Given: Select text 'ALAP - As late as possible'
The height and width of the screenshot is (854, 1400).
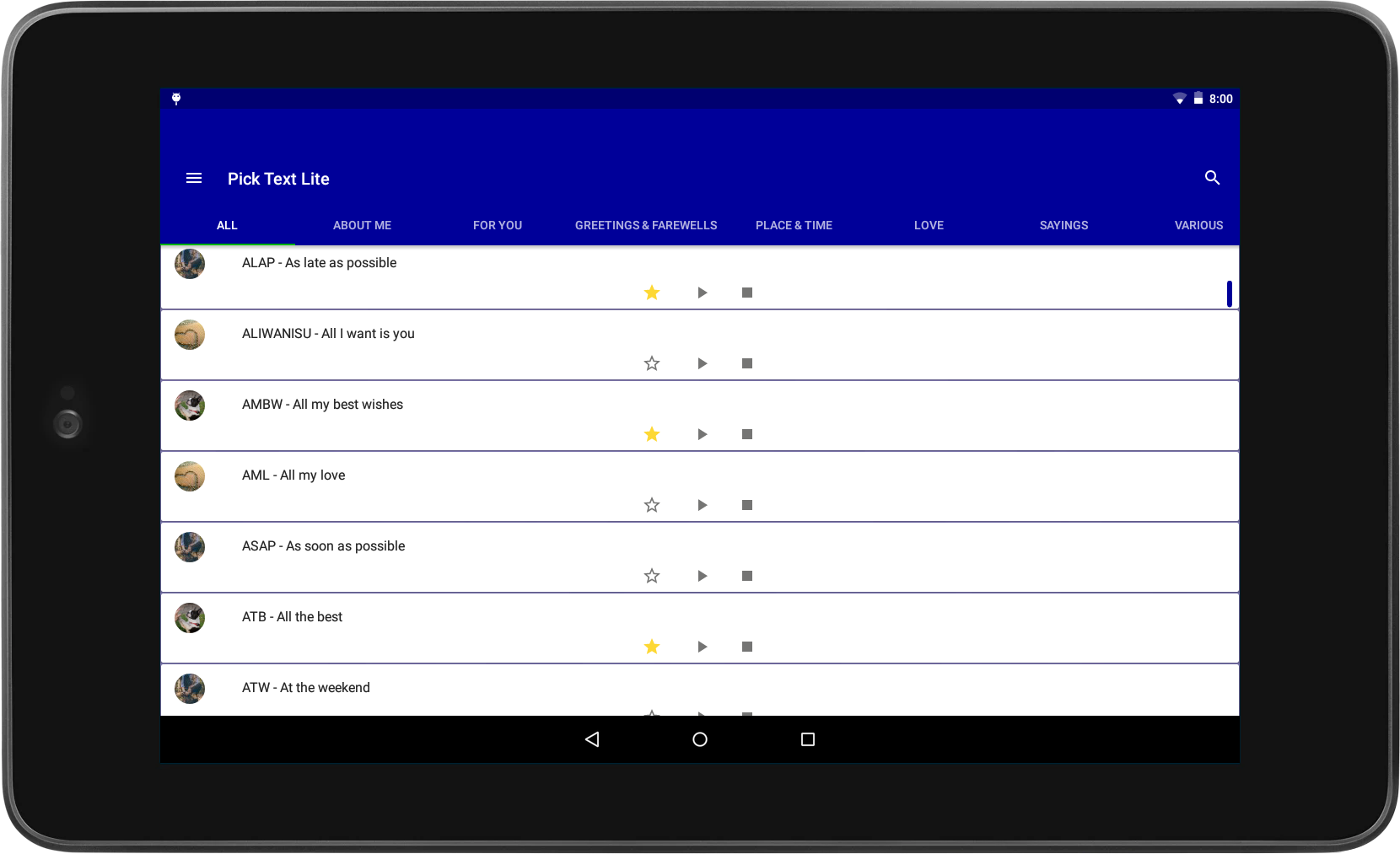Looking at the screenshot, I should tap(319, 263).
